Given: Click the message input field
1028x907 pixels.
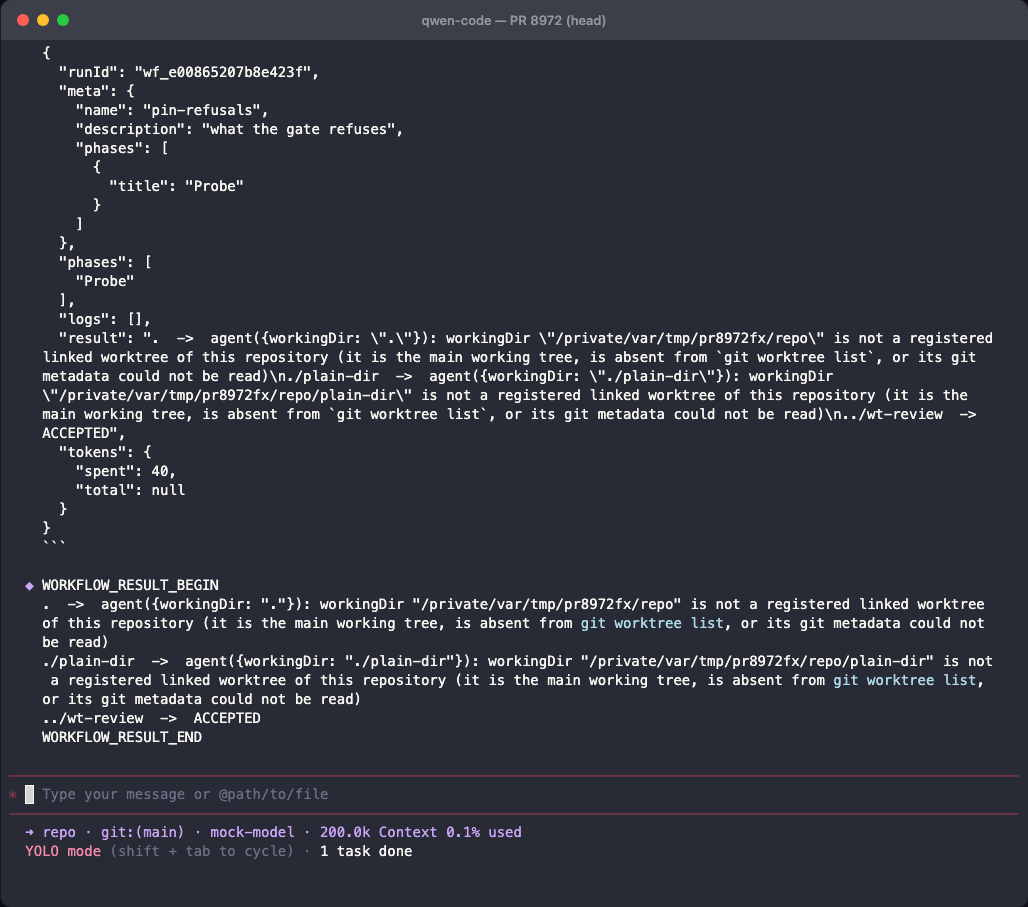Looking at the screenshot, I should [x=513, y=794].
